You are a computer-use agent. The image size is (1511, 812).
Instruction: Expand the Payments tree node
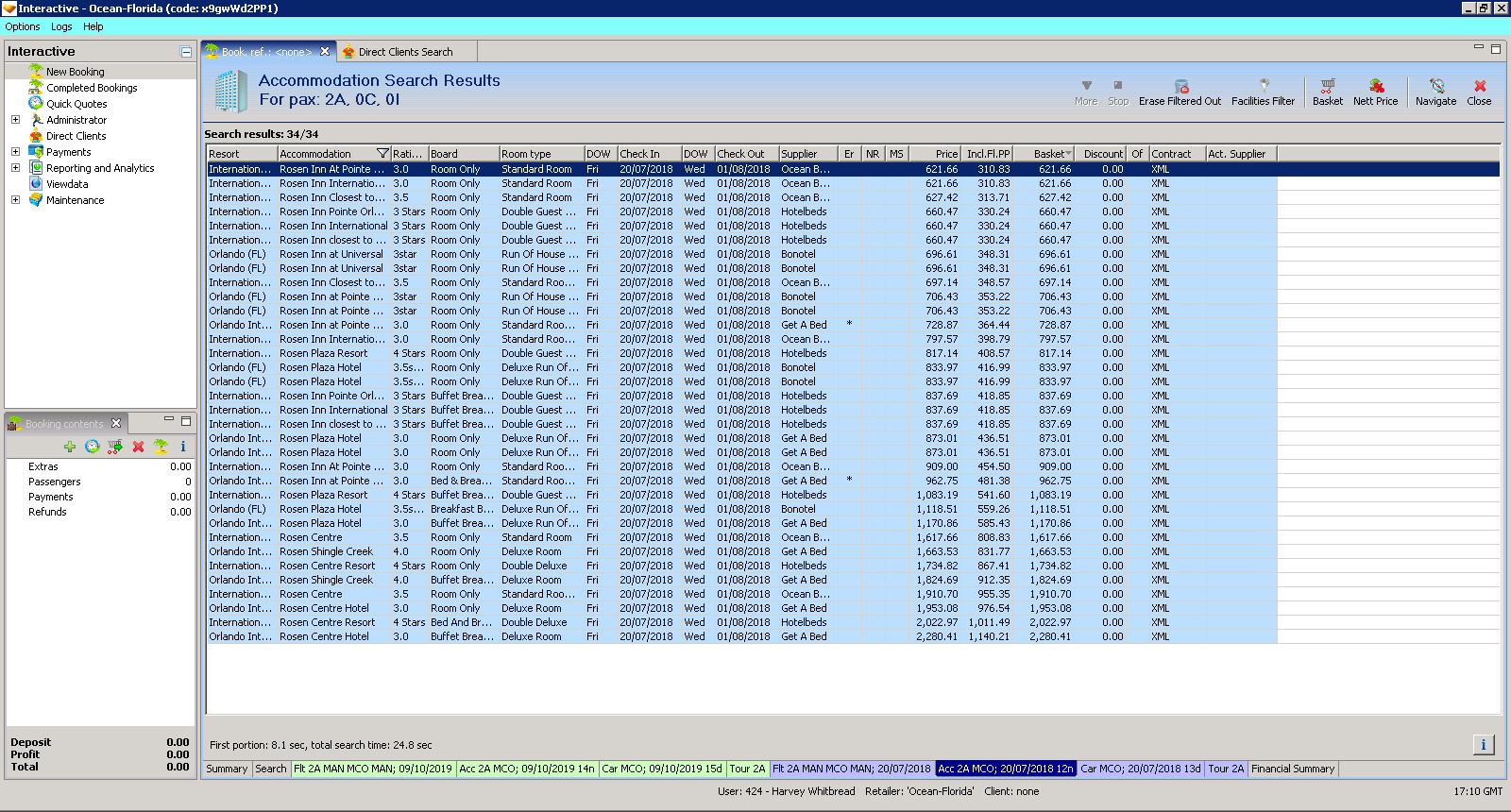click(15, 152)
